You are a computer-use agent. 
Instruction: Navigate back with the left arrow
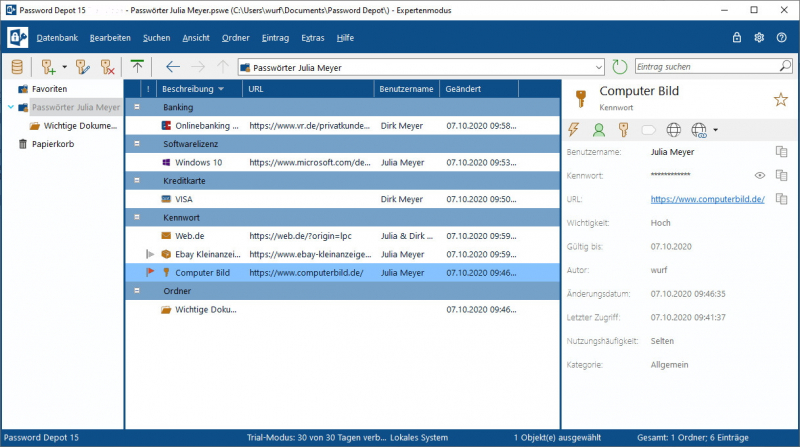173,67
